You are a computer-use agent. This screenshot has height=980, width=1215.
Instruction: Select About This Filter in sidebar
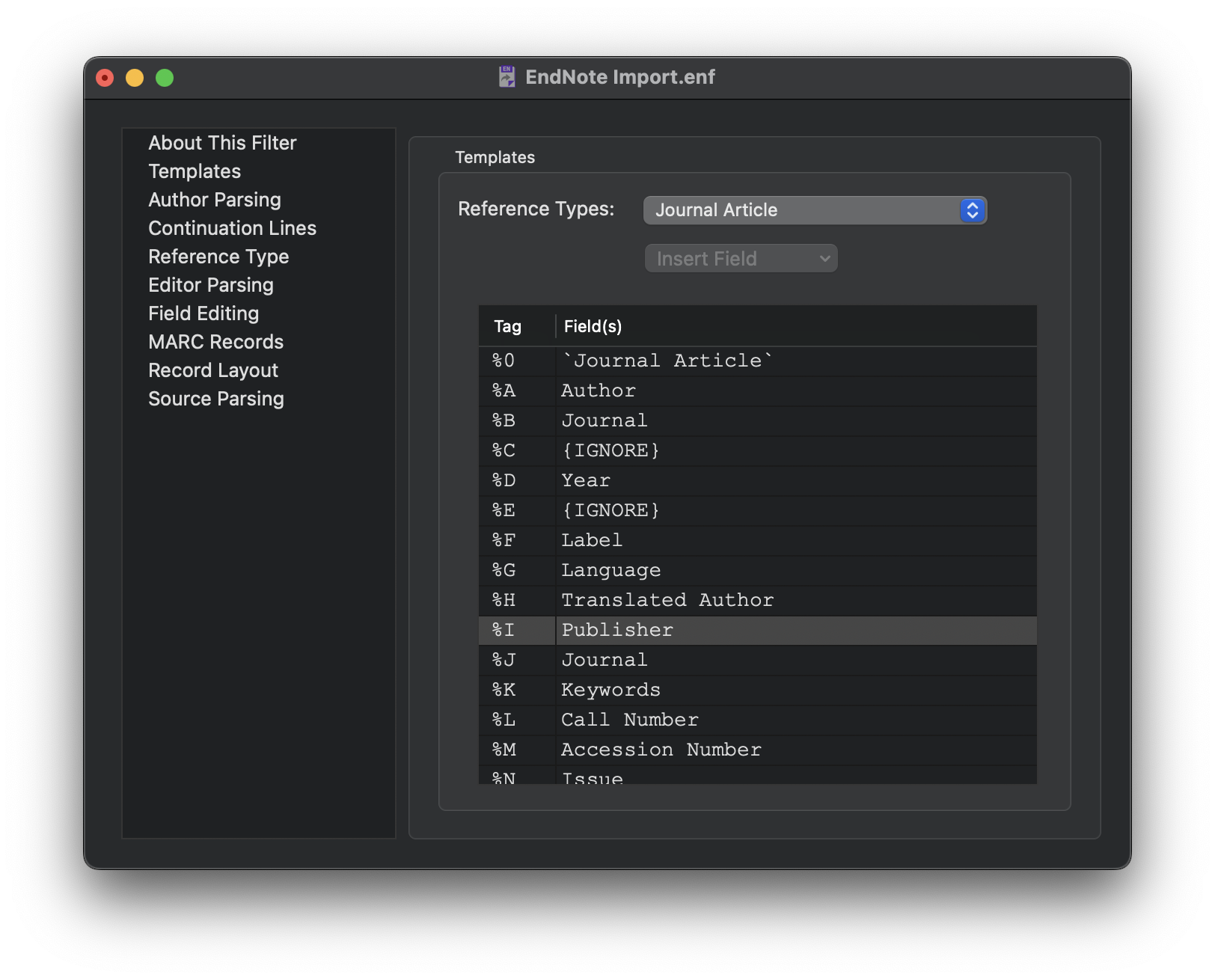222,143
